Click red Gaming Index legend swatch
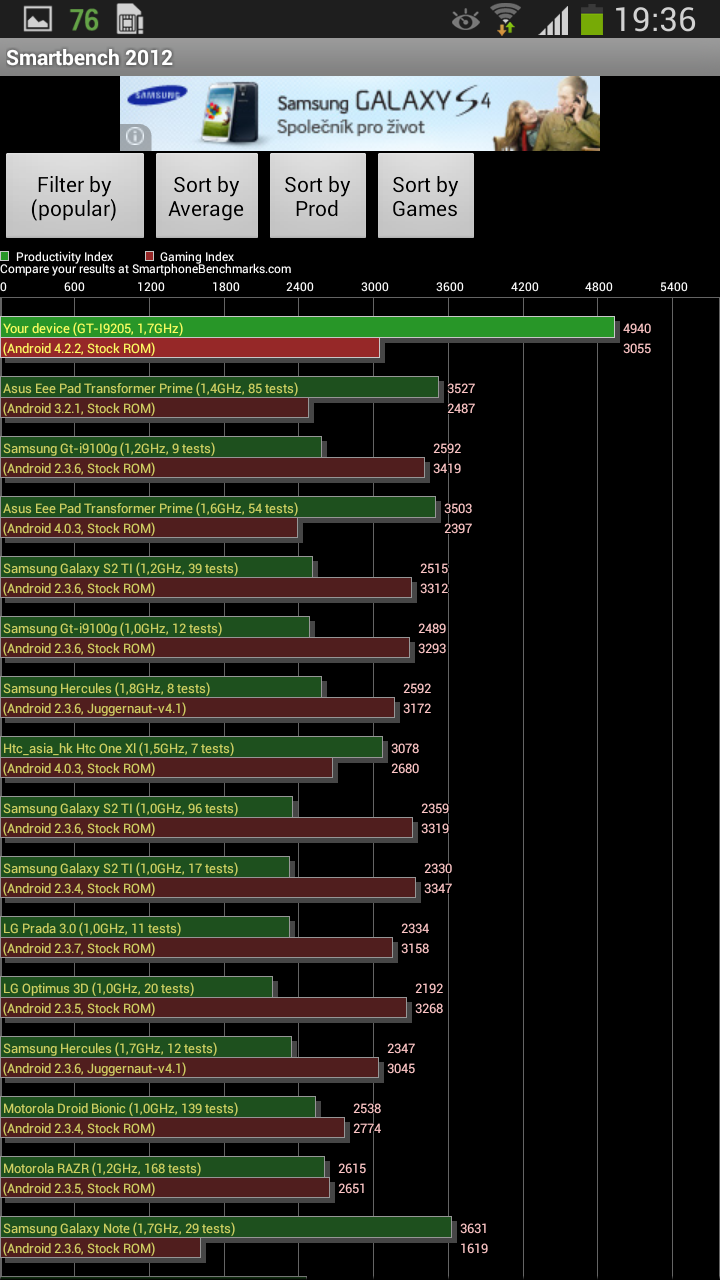 click(150, 257)
